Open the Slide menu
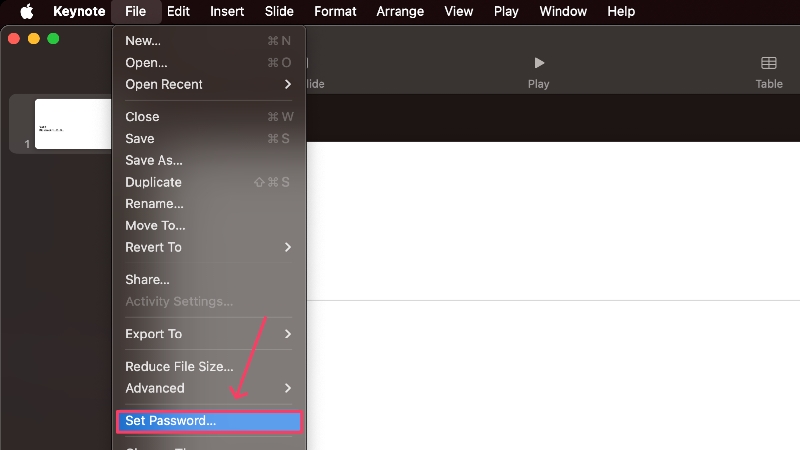Viewport: 800px width, 450px height. point(279,11)
